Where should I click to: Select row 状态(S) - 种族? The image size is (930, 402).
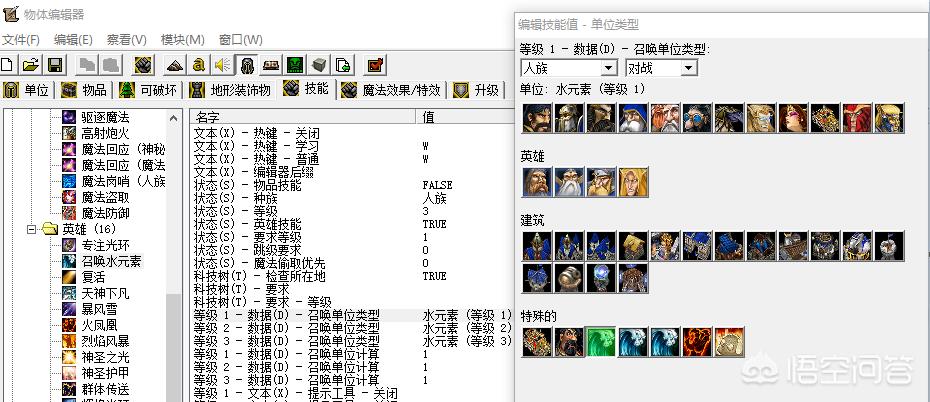[352, 198]
